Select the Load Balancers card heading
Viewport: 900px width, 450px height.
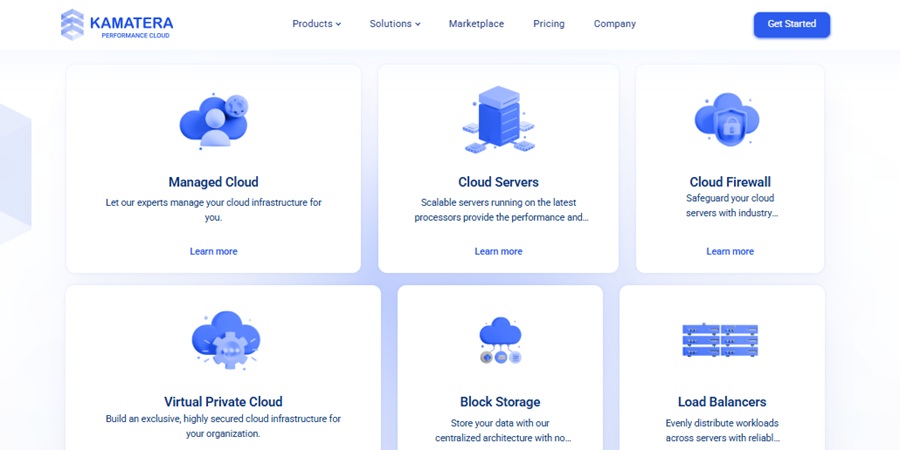722,402
